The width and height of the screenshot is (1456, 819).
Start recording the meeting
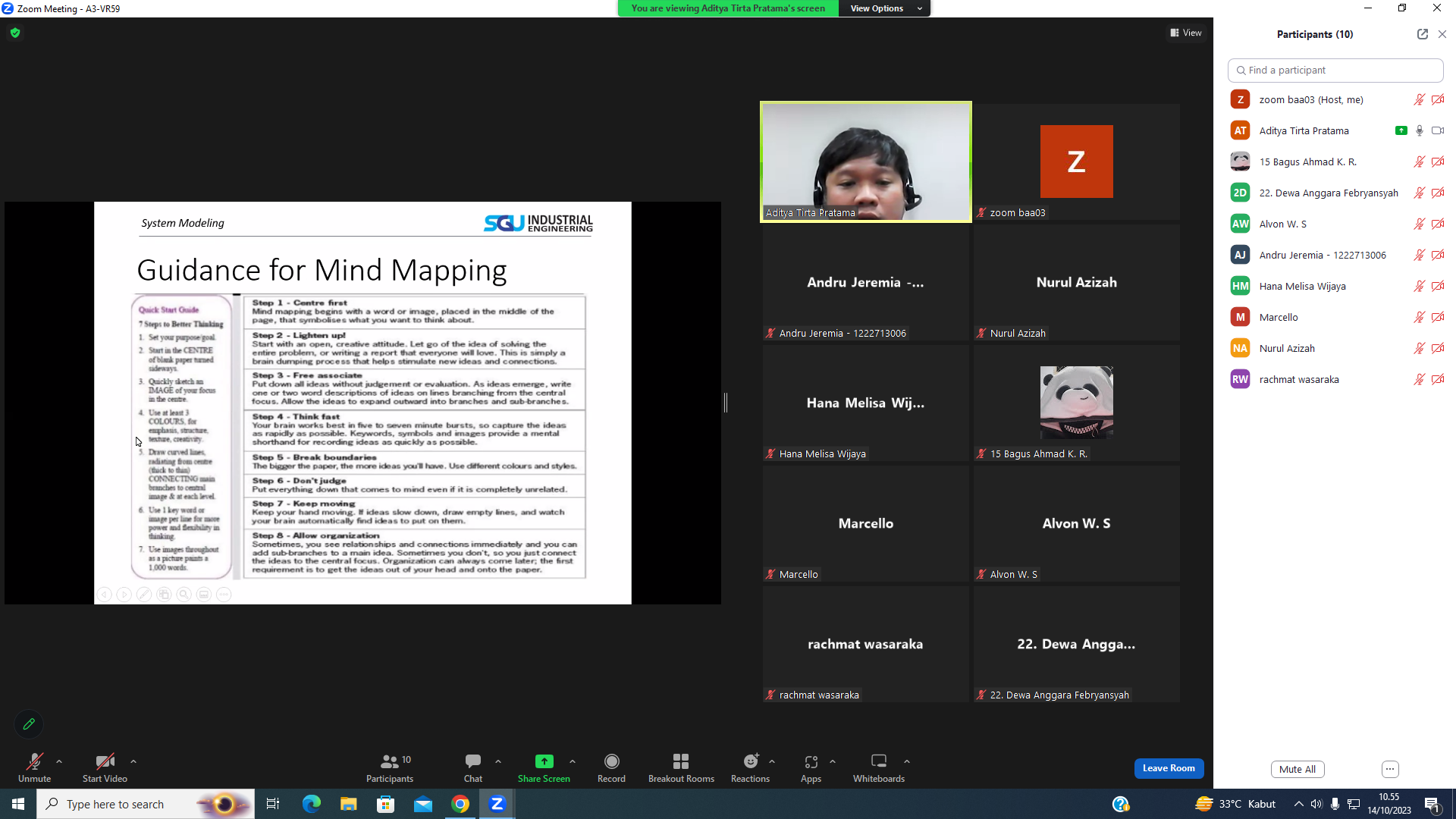pyautogui.click(x=611, y=767)
